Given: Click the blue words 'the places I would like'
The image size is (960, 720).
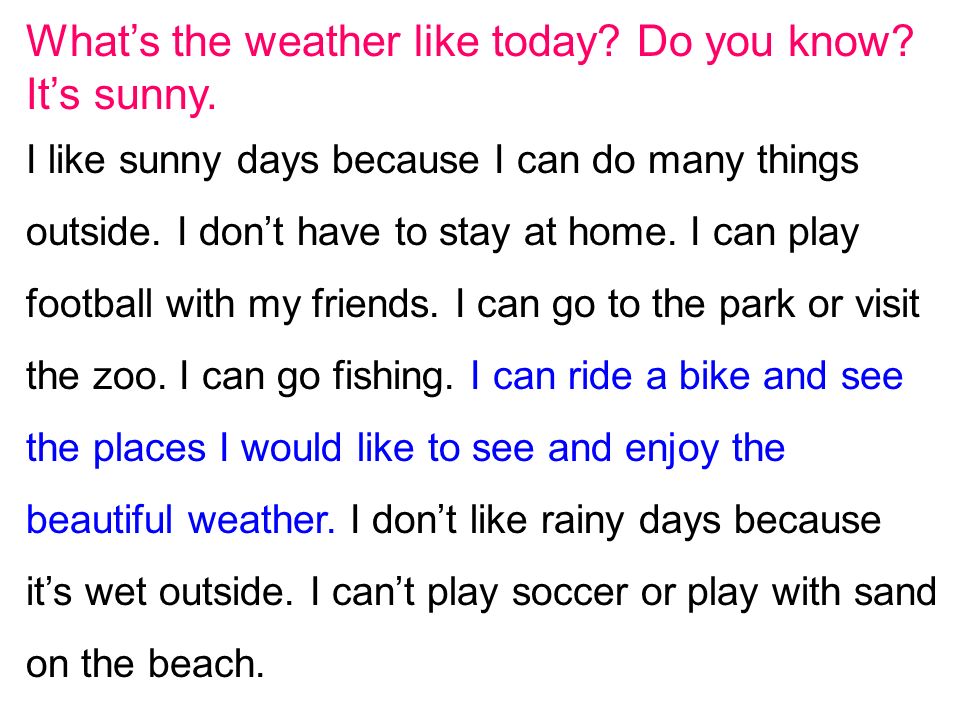Looking at the screenshot, I should point(220,448).
